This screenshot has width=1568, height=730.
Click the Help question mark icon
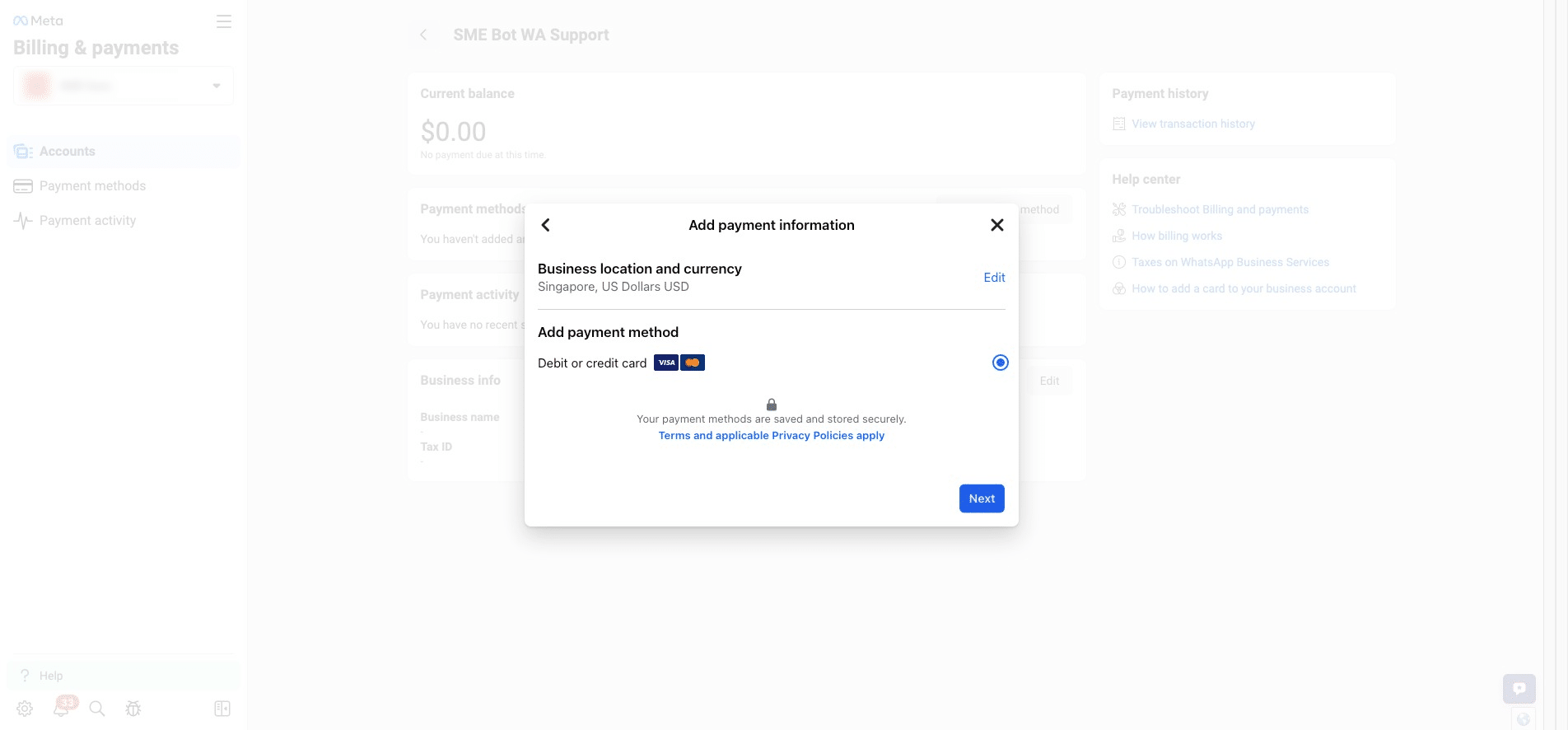pos(25,676)
